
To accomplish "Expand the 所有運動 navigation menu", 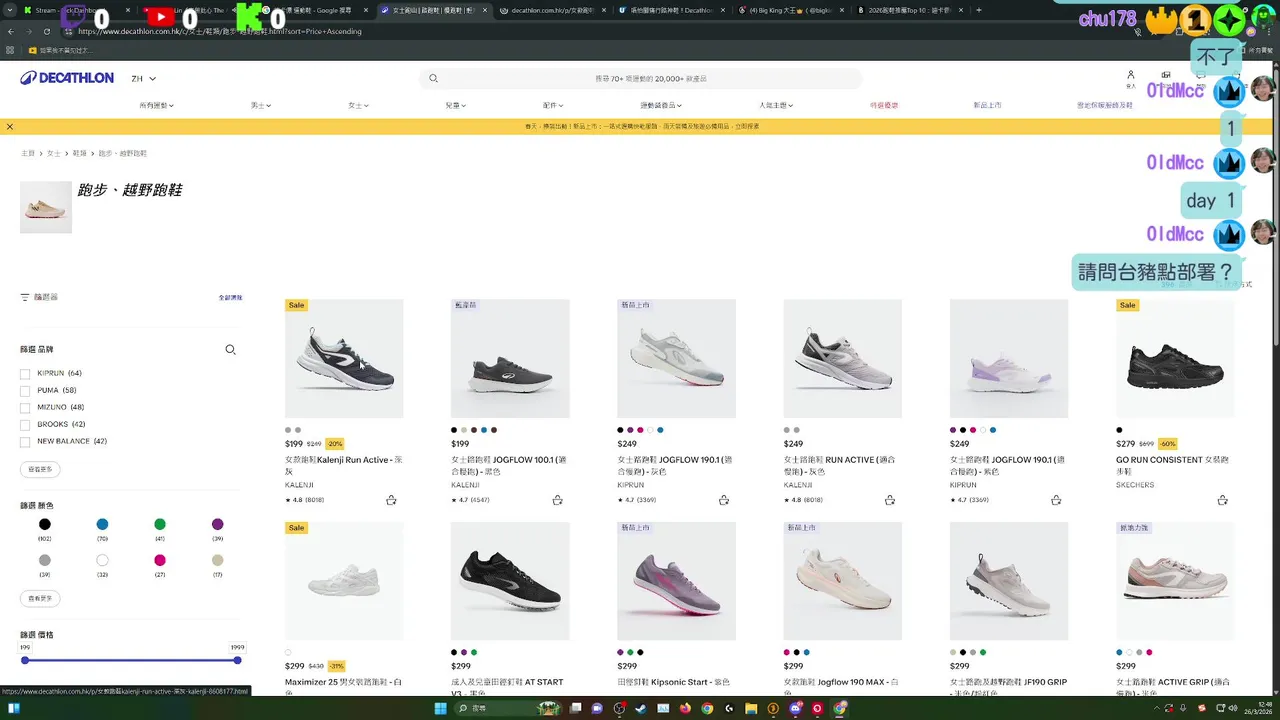I will (157, 105).
